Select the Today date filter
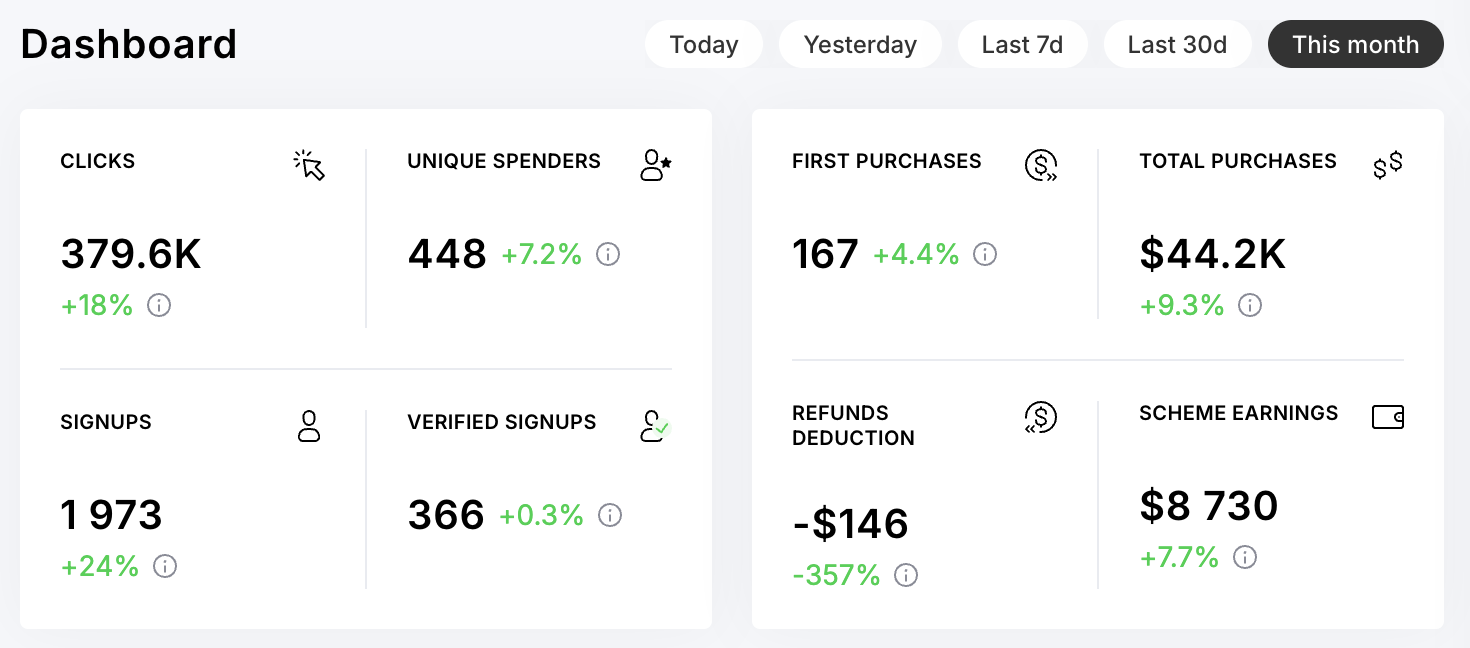This screenshot has height=648, width=1470. pyautogui.click(x=704, y=45)
